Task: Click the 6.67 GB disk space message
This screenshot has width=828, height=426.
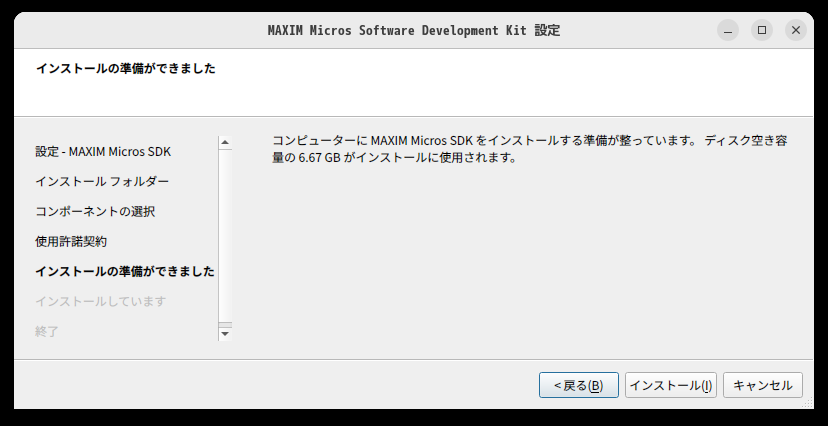Action: [530, 149]
